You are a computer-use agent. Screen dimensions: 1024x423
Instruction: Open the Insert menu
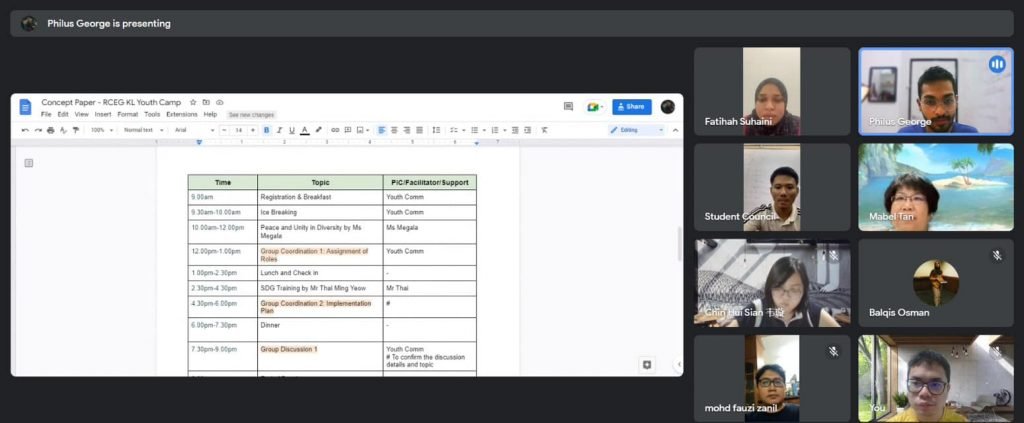[x=102, y=115]
